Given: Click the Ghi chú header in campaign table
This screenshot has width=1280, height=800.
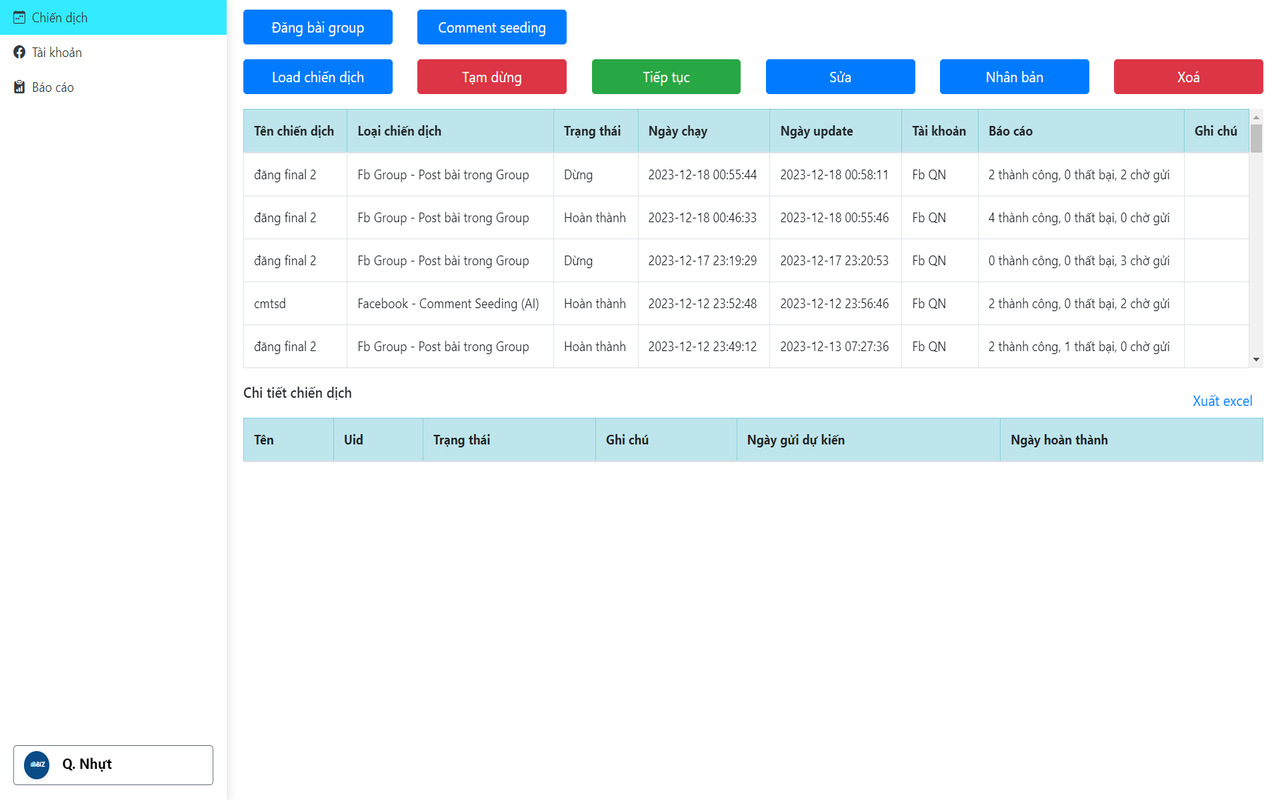Looking at the screenshot, I should pyautogui.click(x=1216, y=131).
